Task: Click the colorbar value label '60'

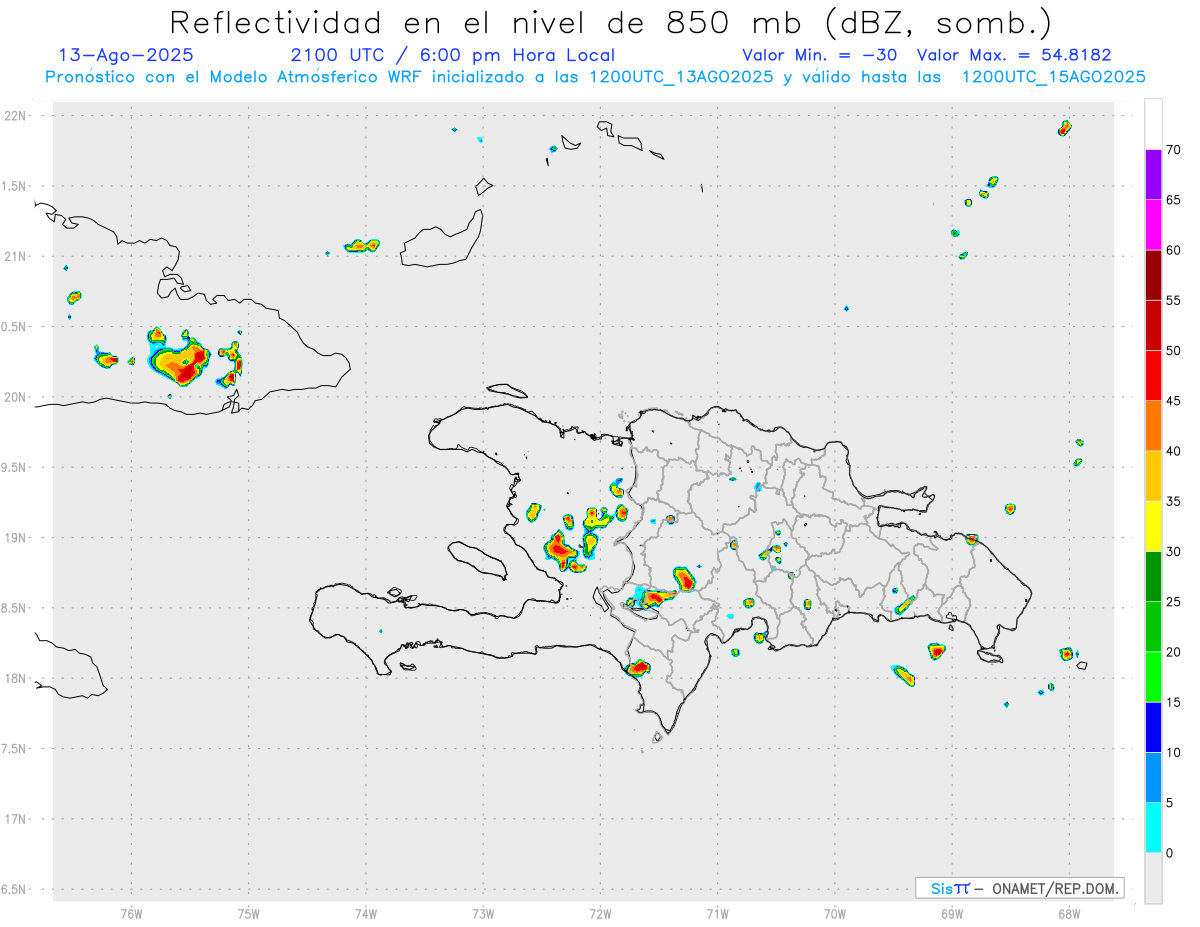Action: (1174, 250)
